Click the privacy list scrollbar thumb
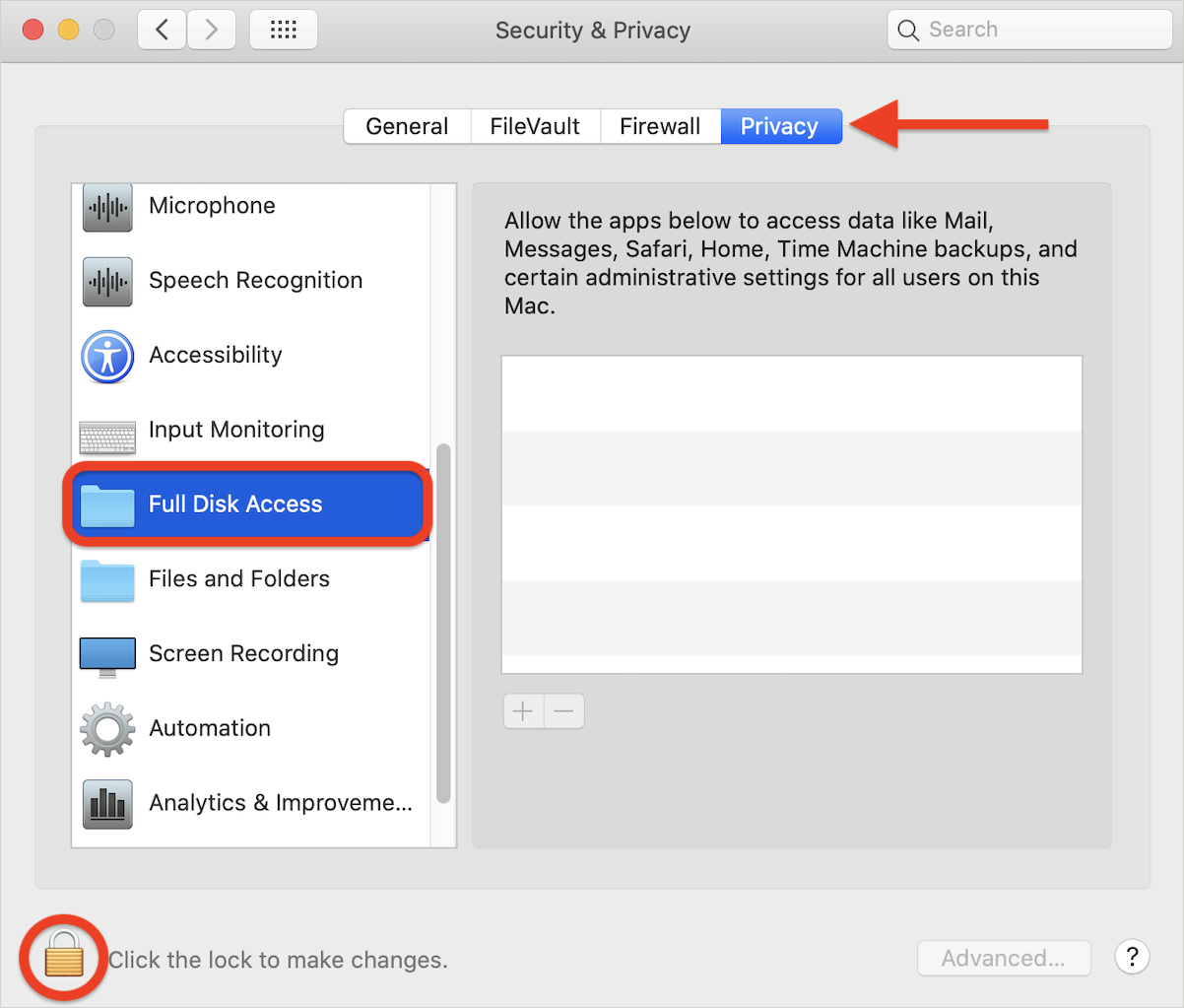The height and width of the screenshot is (1008, 1184). click(443, 623)
